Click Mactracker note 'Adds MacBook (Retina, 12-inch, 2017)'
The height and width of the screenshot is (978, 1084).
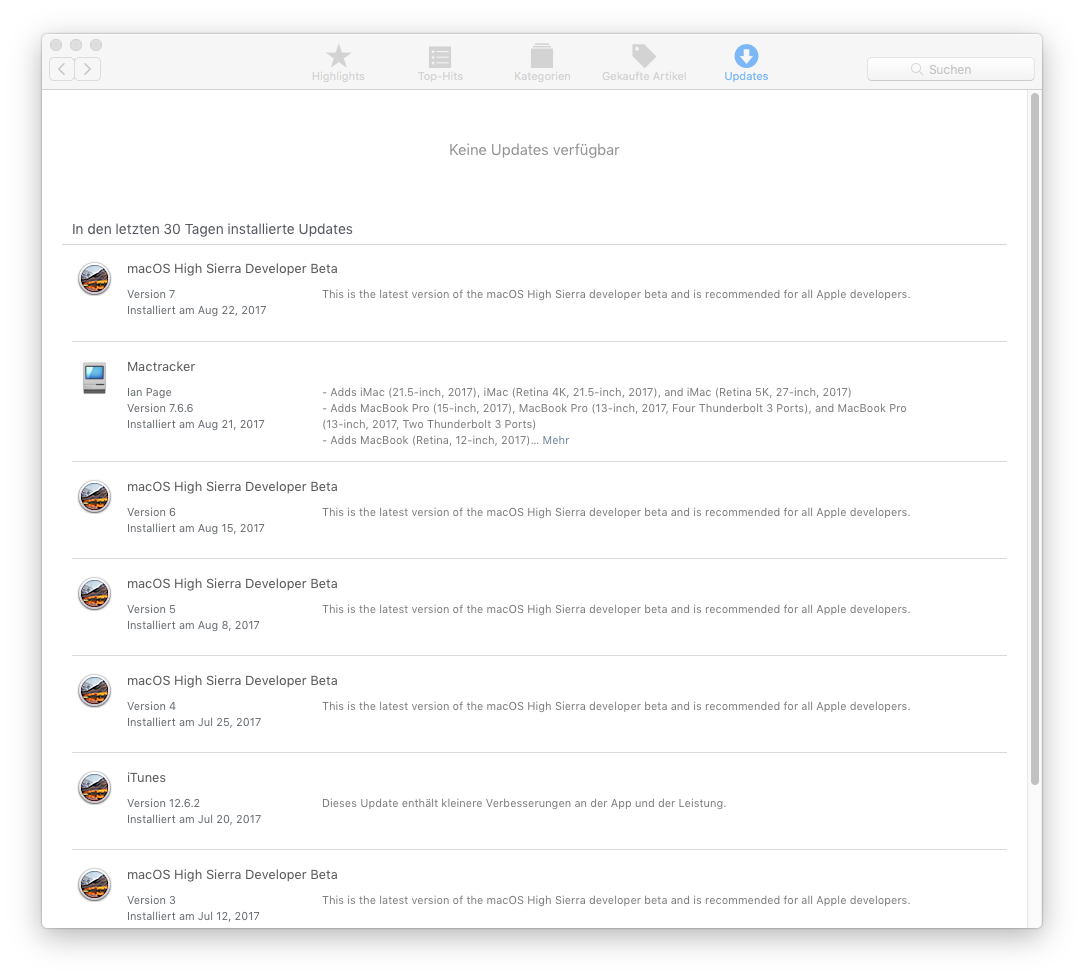pyautogui.click(x=430, y=440)
